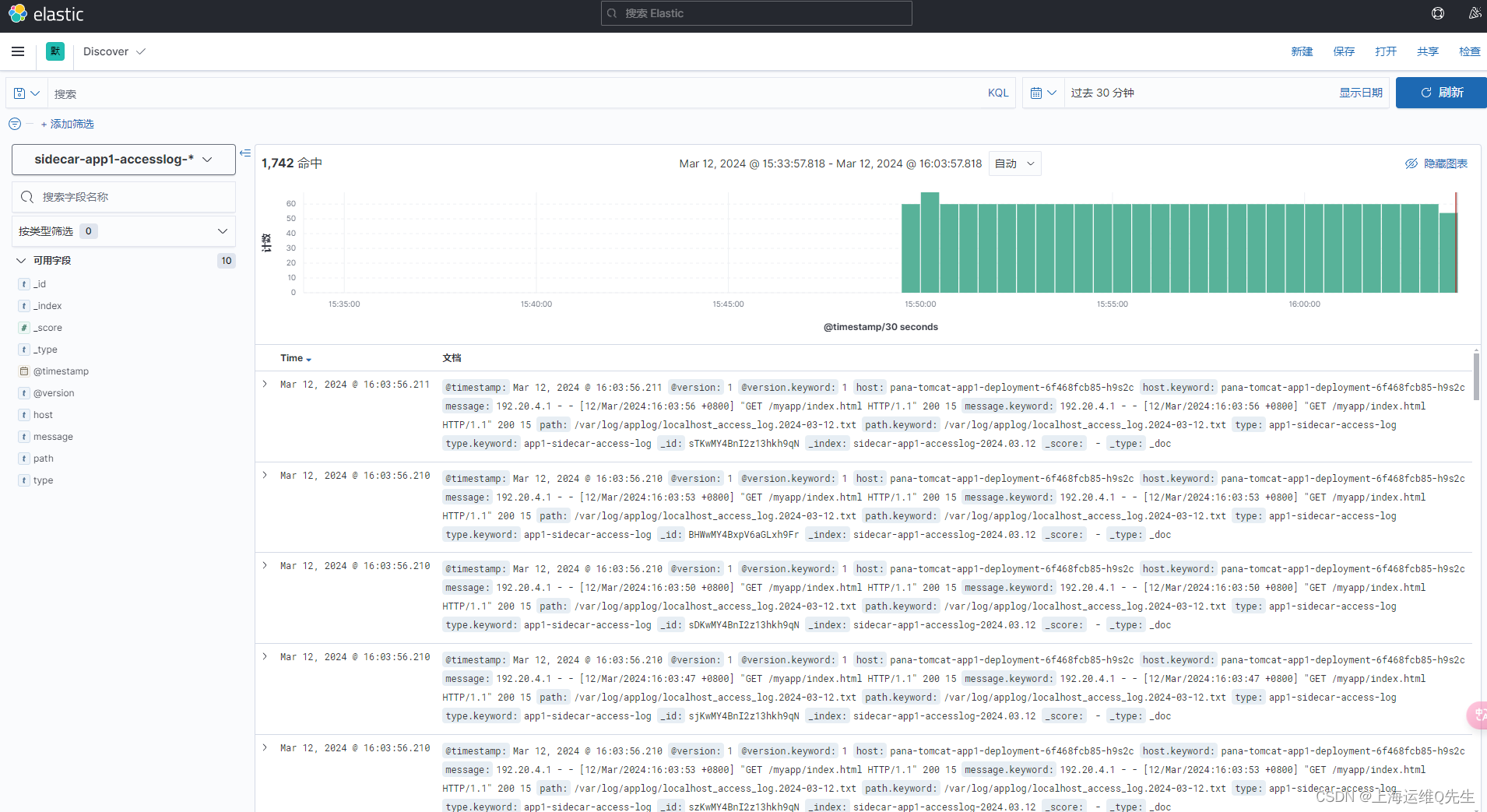Select the message field in sidebar
The height and width of the screenshot is (812, 1487).
[x=53, y=437]
